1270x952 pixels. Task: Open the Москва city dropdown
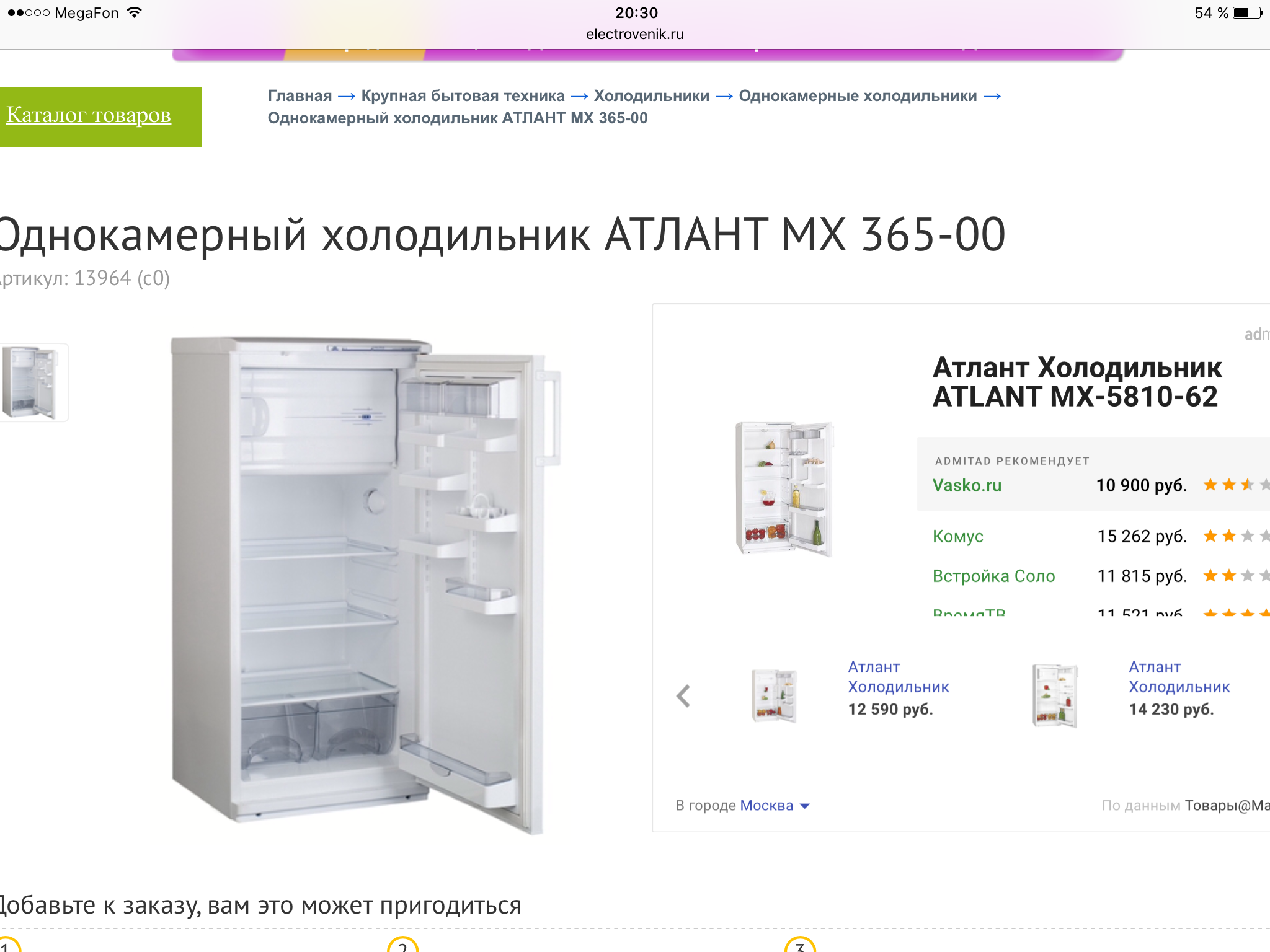(x=775, y=805)
